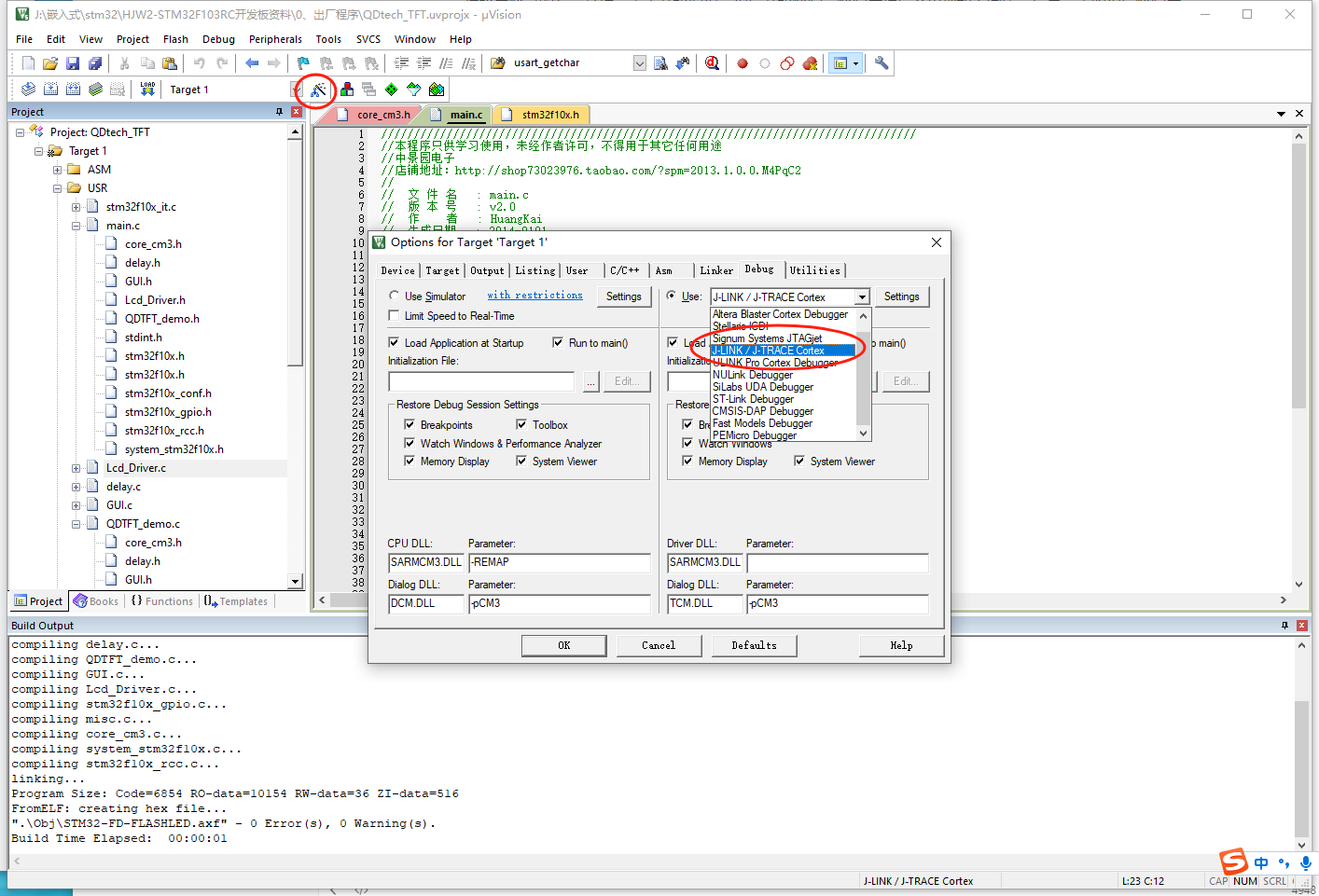Switch to the C/C++ tab
The image size is (1319, 896).
pyautogui.click(x=624, y=270)
